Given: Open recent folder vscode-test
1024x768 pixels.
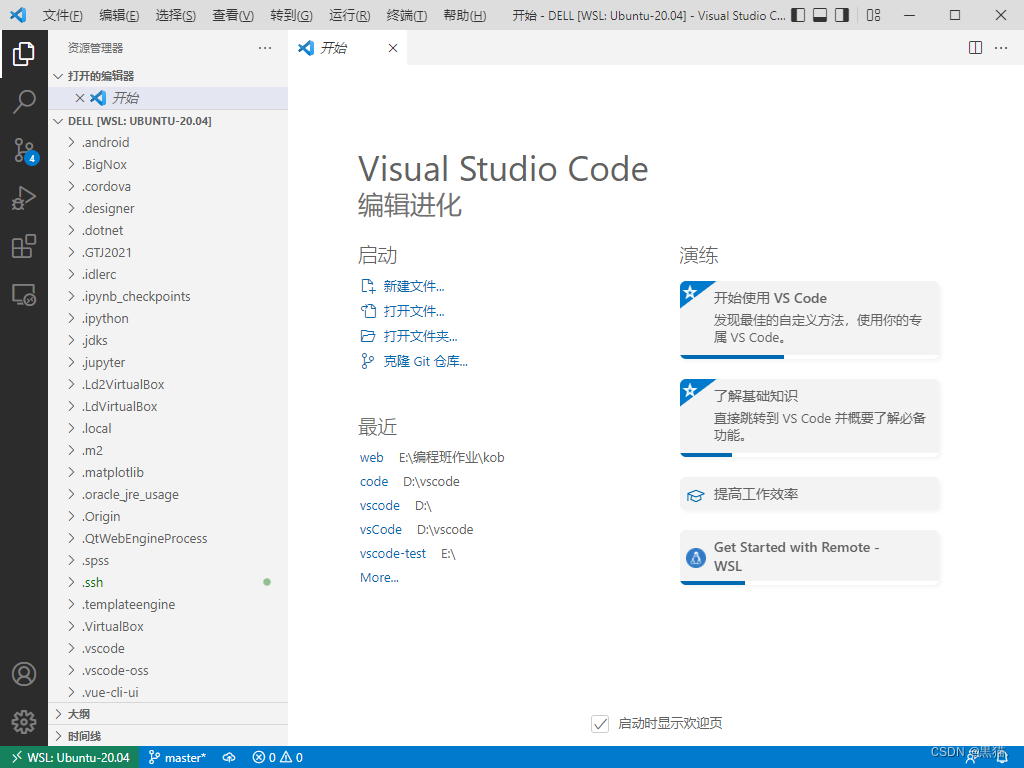Looking at the screenshot, I should tap(392, 554).
